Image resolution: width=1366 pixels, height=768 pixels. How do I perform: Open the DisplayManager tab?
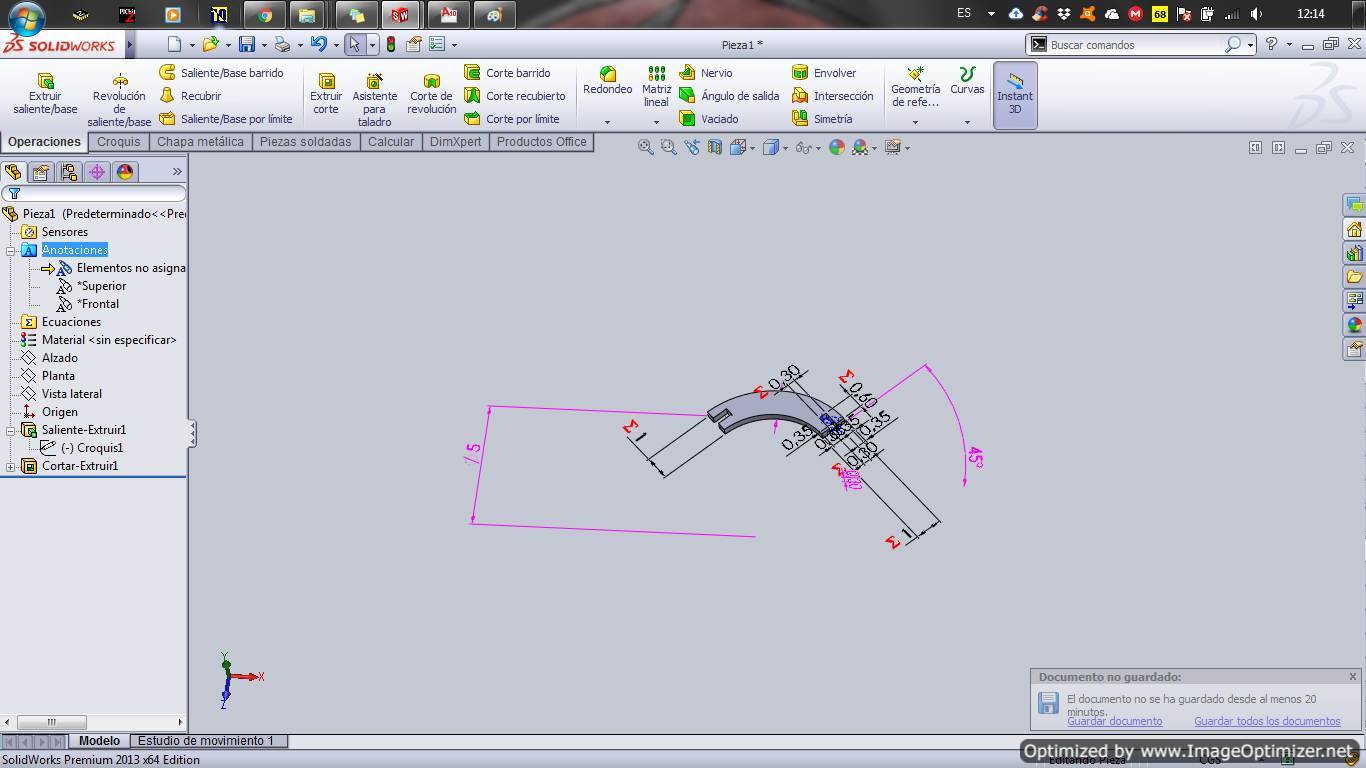pos(125,172)
